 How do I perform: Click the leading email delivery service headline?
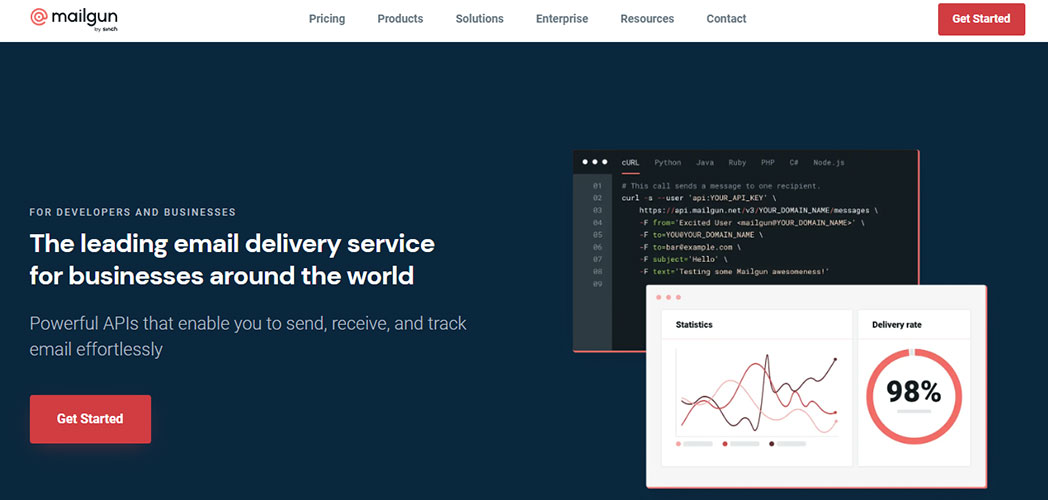pyautogui.click(x=232, y=259)
